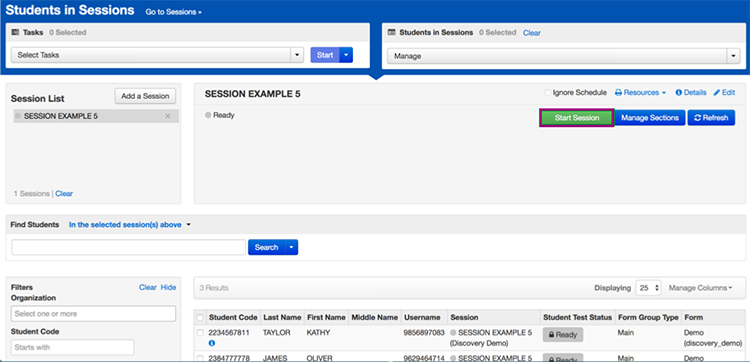This screenshot has width=750, height=362.
Task: Click the Find Students search field
Action: point(129,247)
